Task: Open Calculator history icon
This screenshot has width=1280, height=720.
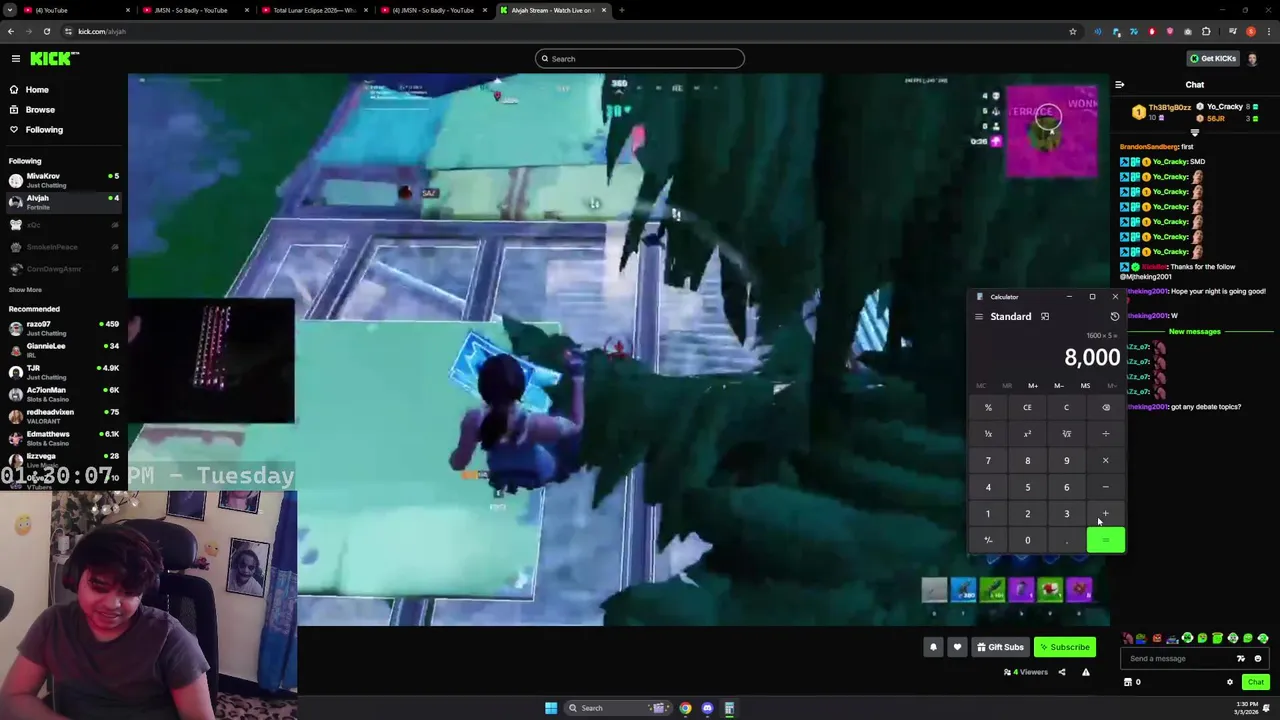Action: pyautogui.click(x=1115, y=317)
